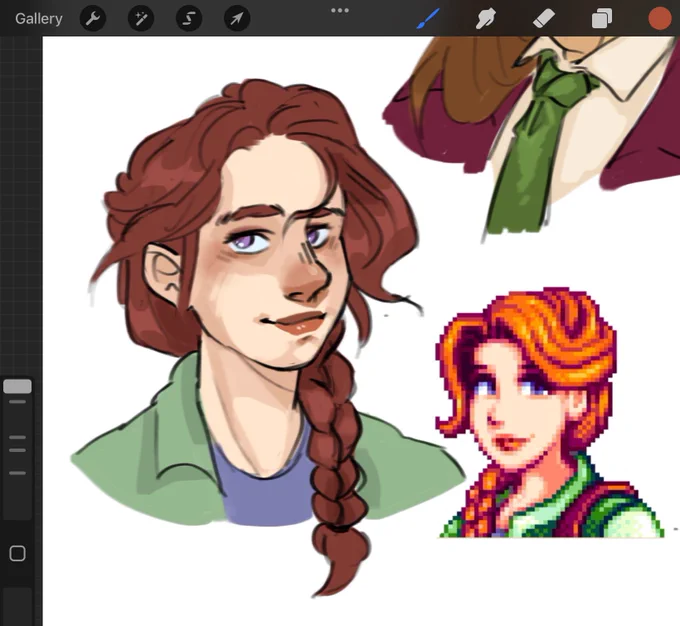Activate the Transform arrow tool

pos(237,19)
